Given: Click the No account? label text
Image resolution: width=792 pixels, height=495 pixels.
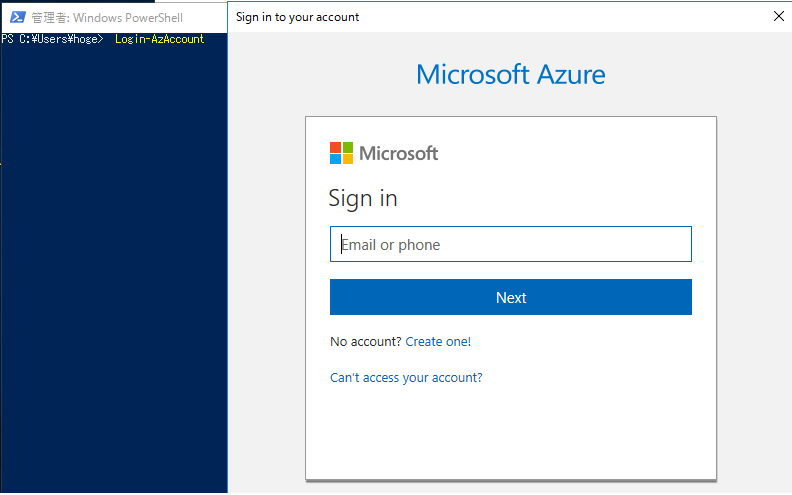Looking at the screenshot, I should pyautogui.click(x=366, y=342).
